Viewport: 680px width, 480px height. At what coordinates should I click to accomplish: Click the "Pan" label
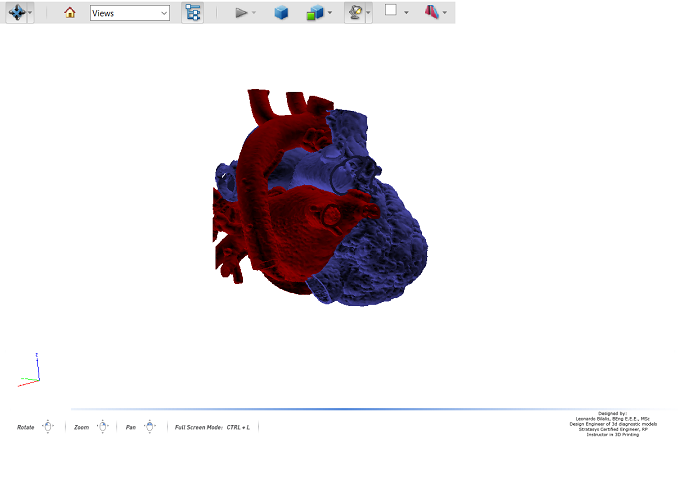click(x=131, y=428)
